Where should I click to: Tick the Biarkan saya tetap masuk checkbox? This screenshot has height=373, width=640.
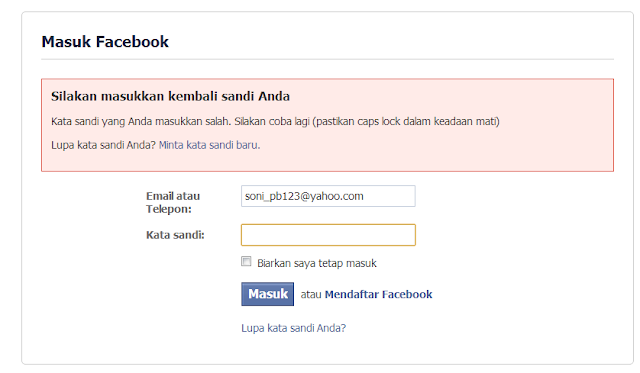pos(246,261)
